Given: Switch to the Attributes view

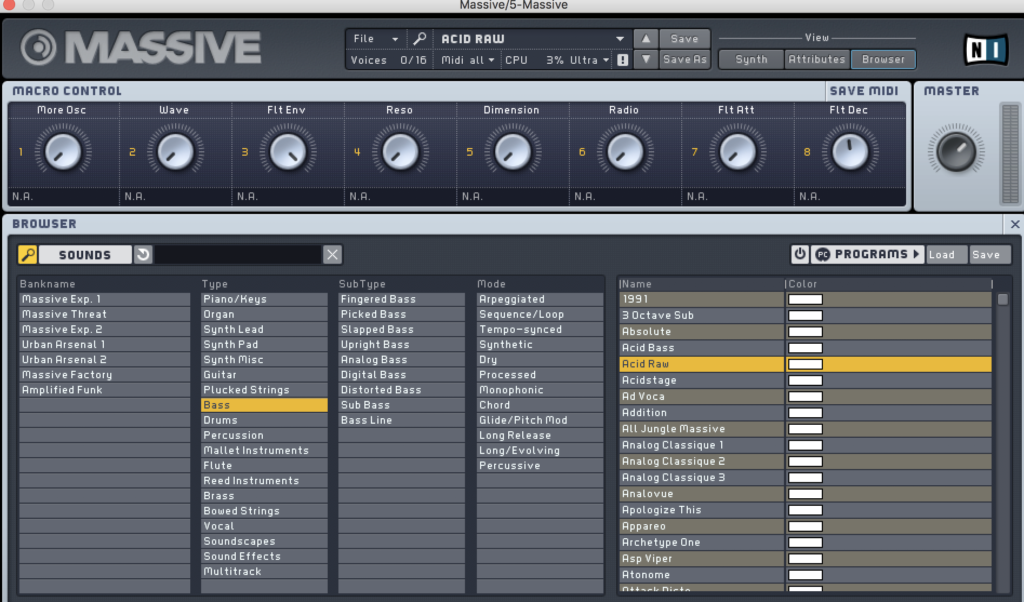Looking at the screenshot, I should click(817, 59).
